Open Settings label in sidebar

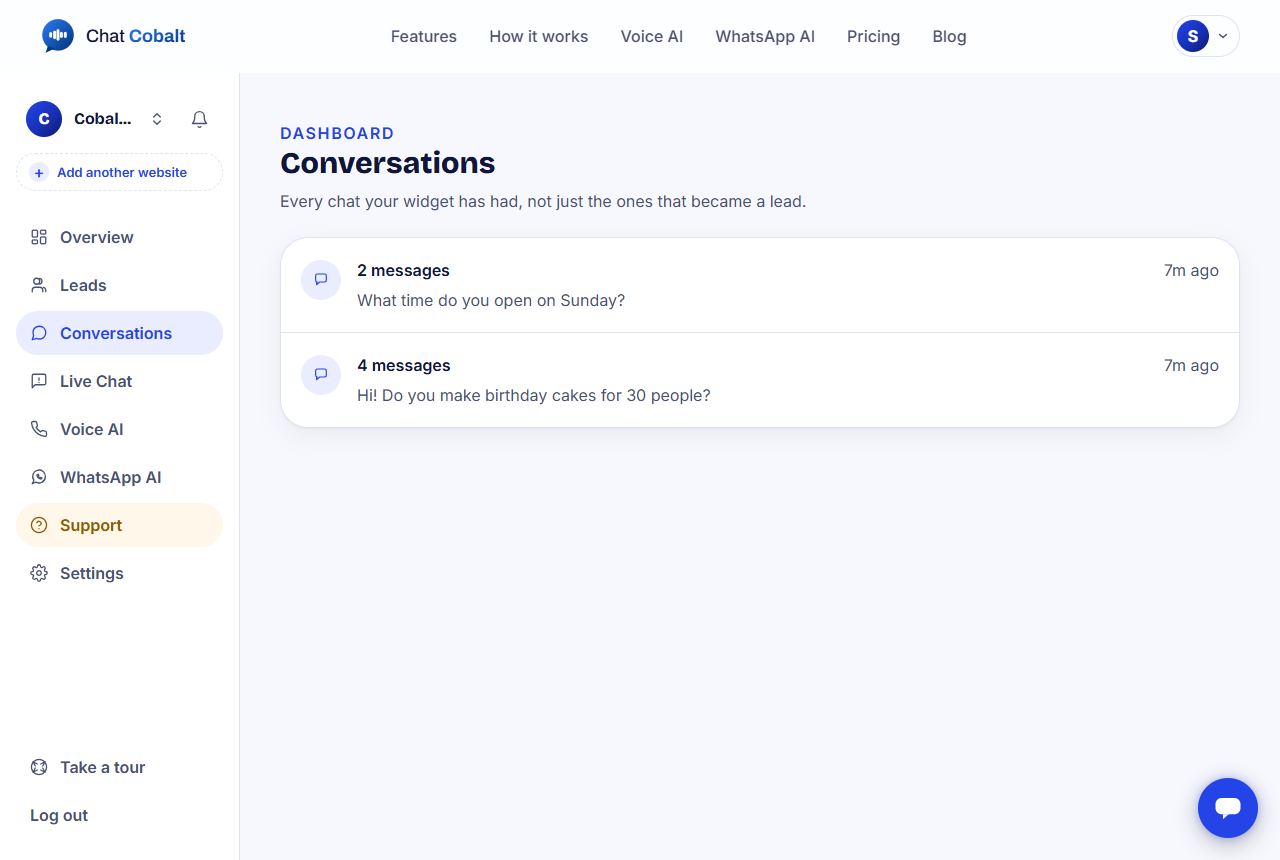pyautogui.click(x=92, y=573)
